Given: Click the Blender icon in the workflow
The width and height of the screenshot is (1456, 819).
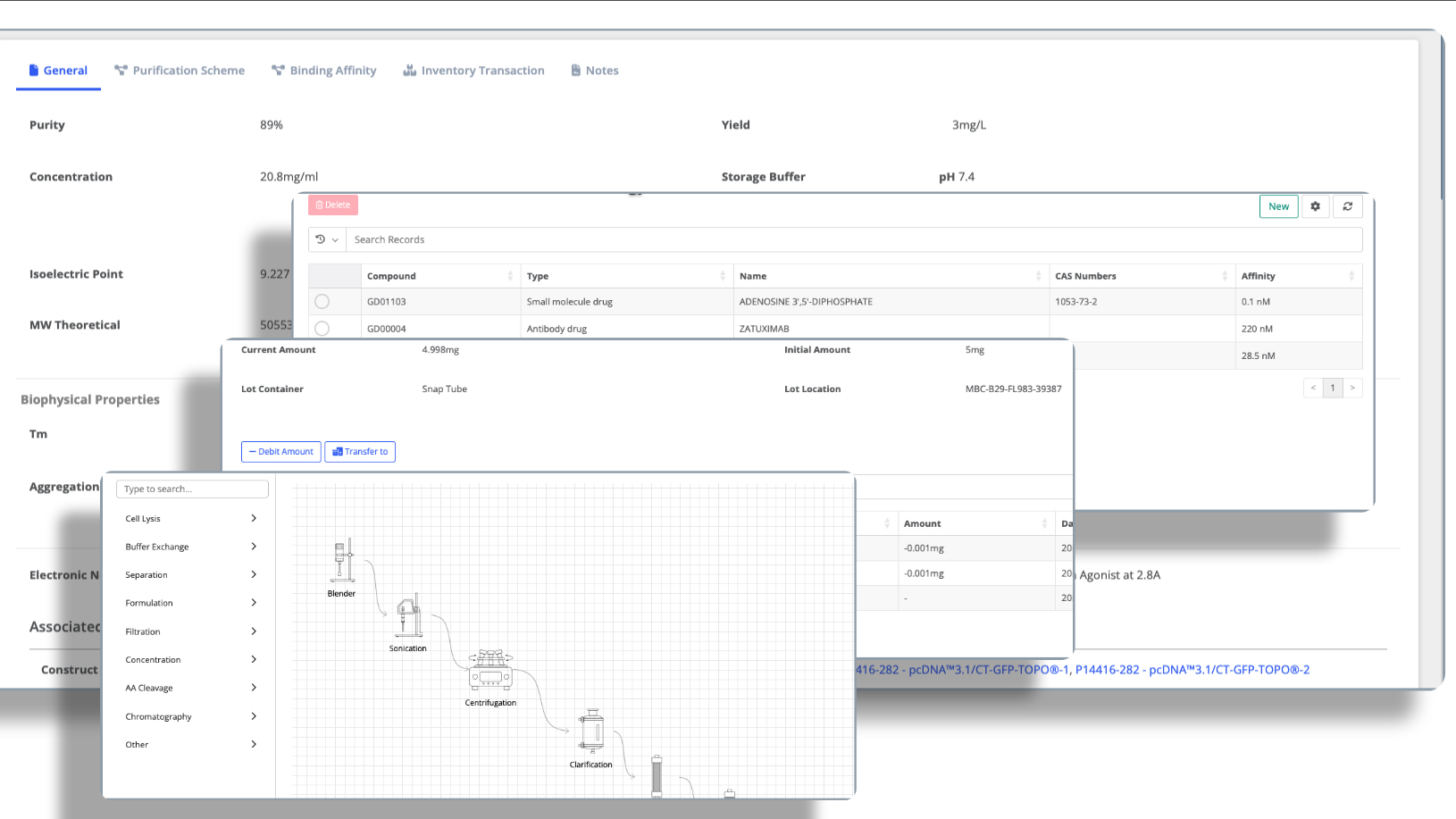Looking at the screenshot, I should tap(342, 561).
